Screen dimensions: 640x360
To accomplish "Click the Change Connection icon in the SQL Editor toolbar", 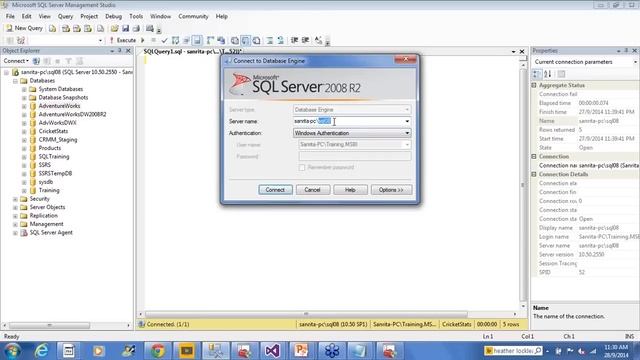I will coord(21,40).
